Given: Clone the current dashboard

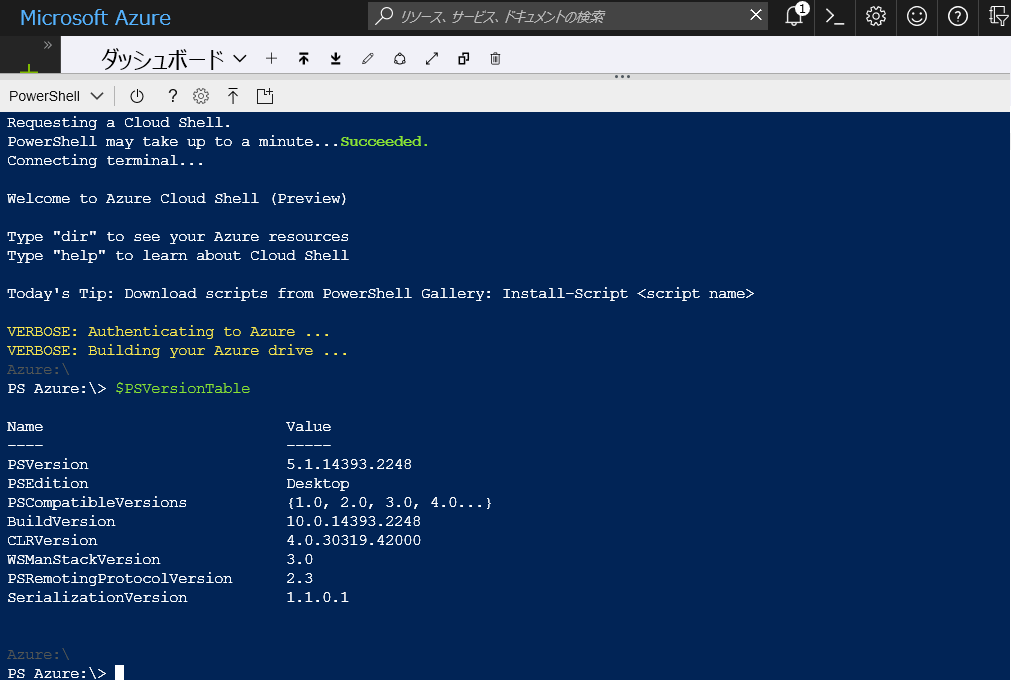Looking at the screenshot, I should point(463,58).
